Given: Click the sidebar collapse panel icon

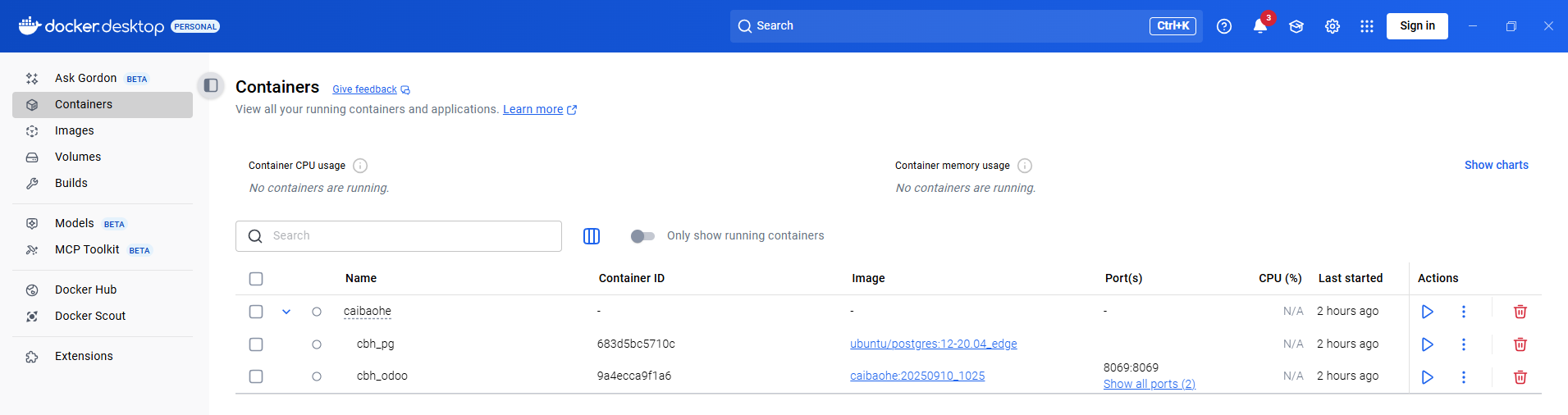Looking at the screenshot, I should tap(211, 85).
